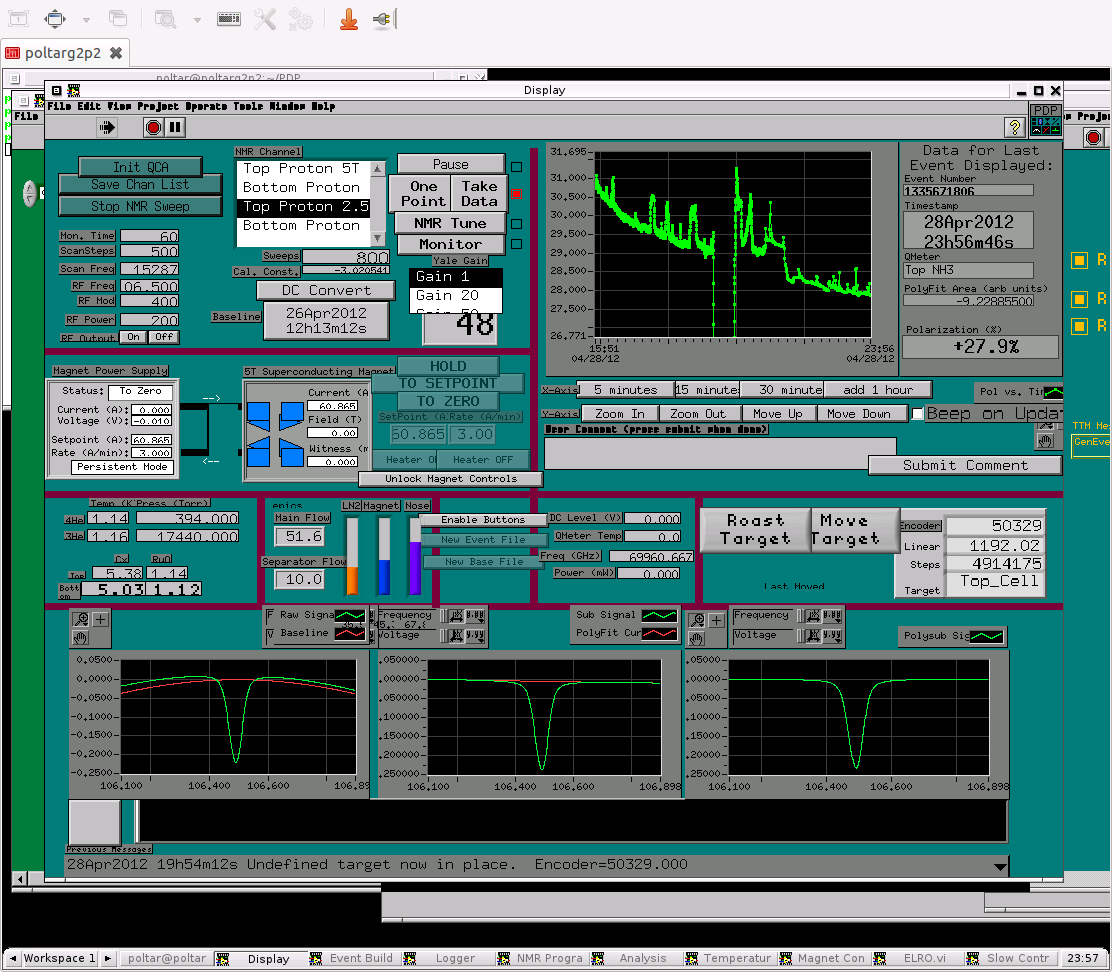Open the viewer toolbar fullscreen dropdown arrow
Image resolution: width=1112 pixels, height=972 pixels.
(86, 20)
